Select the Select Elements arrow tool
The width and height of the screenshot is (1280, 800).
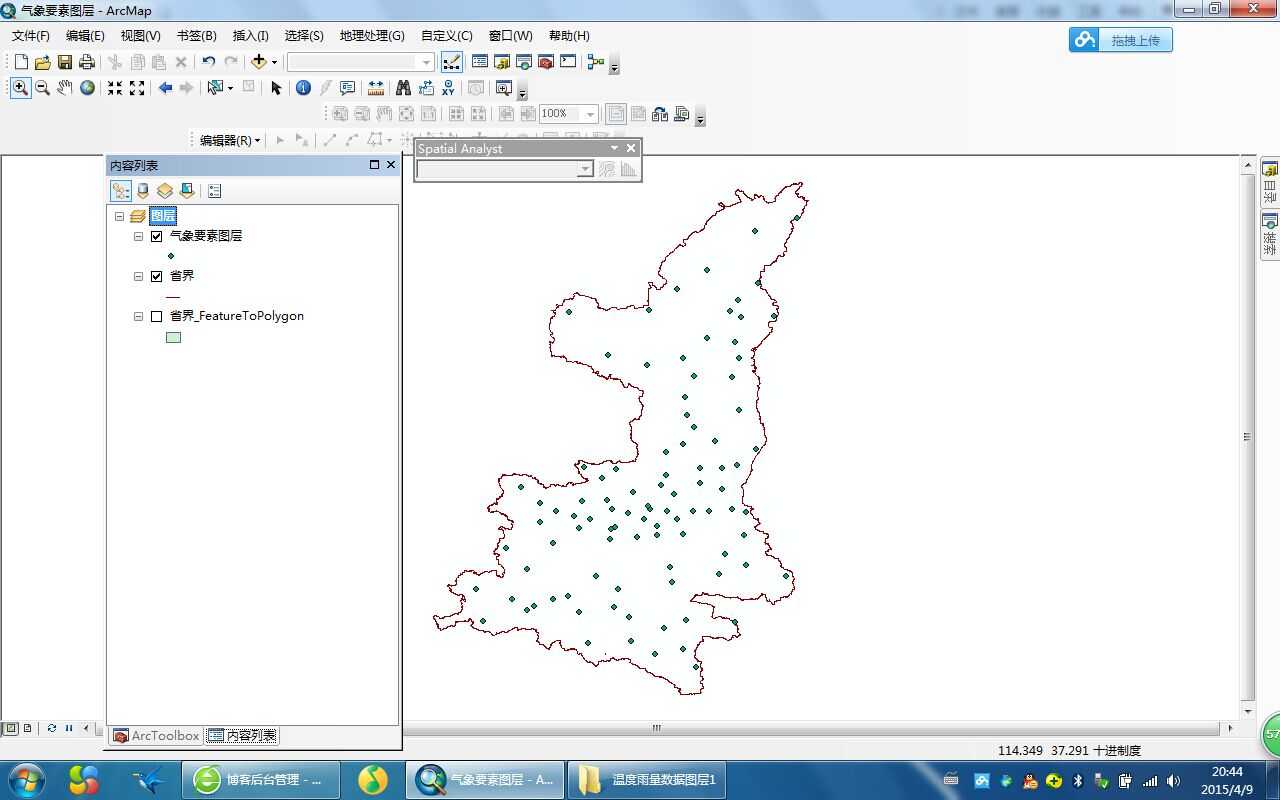277,88
